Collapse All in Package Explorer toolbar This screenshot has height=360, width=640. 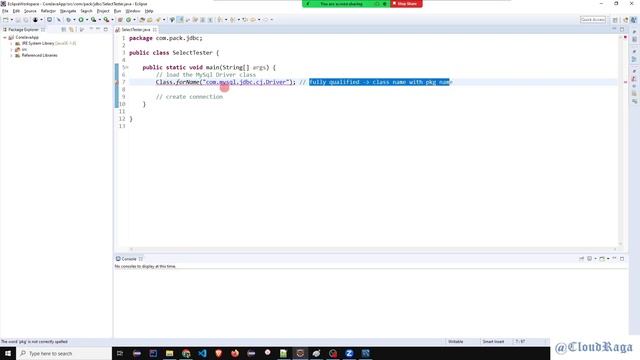[64, 29]
